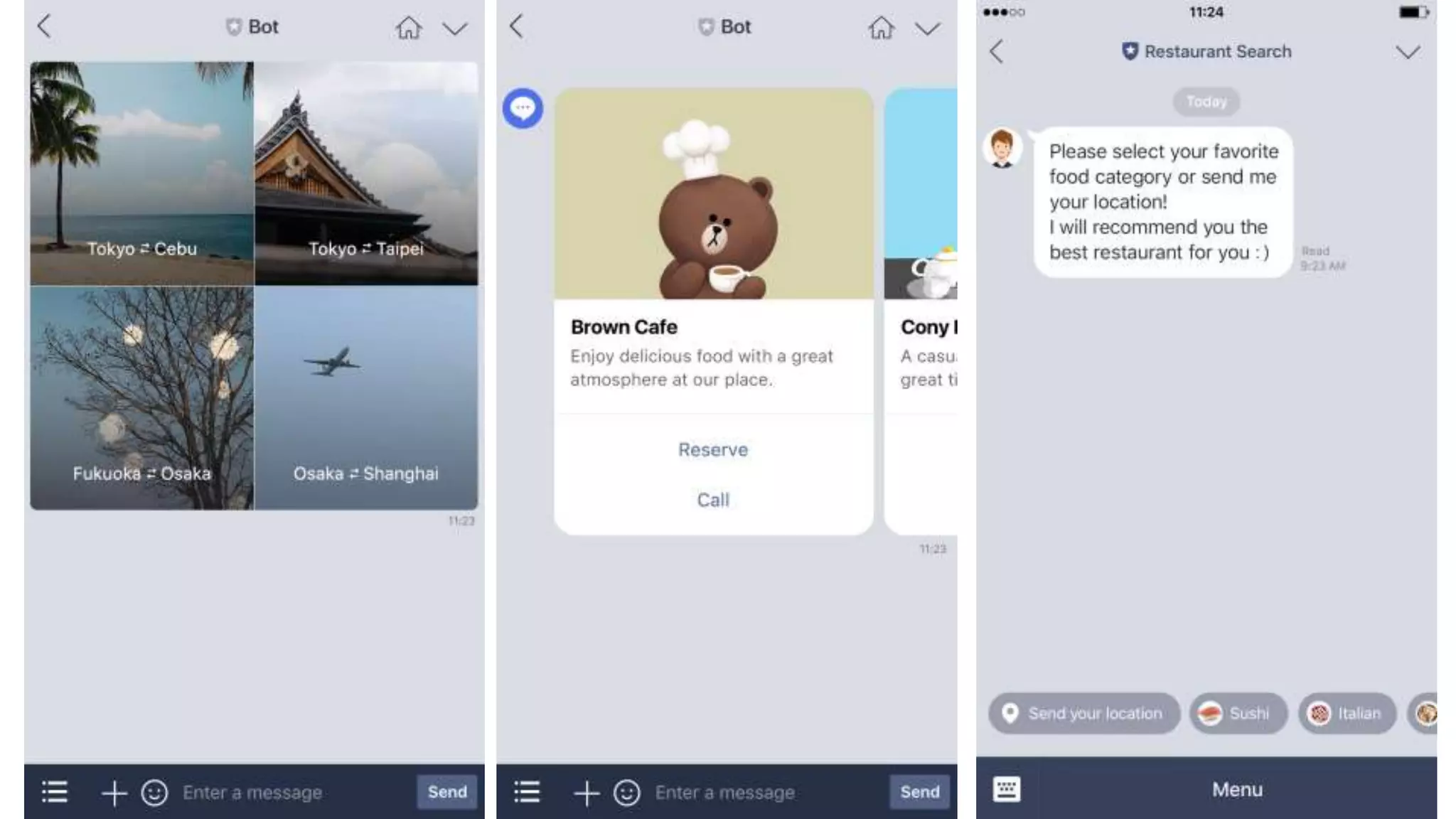Open Tokyo–Taipei route image
Screen dimensions: 1456x819
click(x=367, y=173)
